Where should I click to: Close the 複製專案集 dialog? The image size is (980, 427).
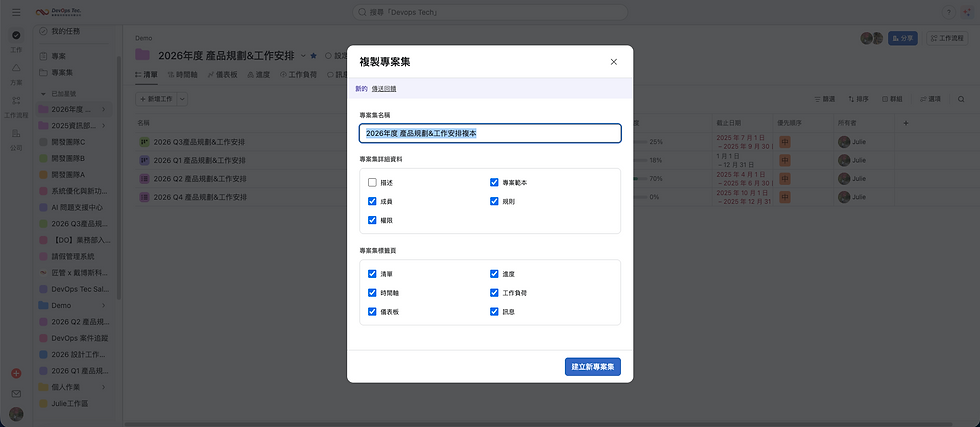pos(614,61)
